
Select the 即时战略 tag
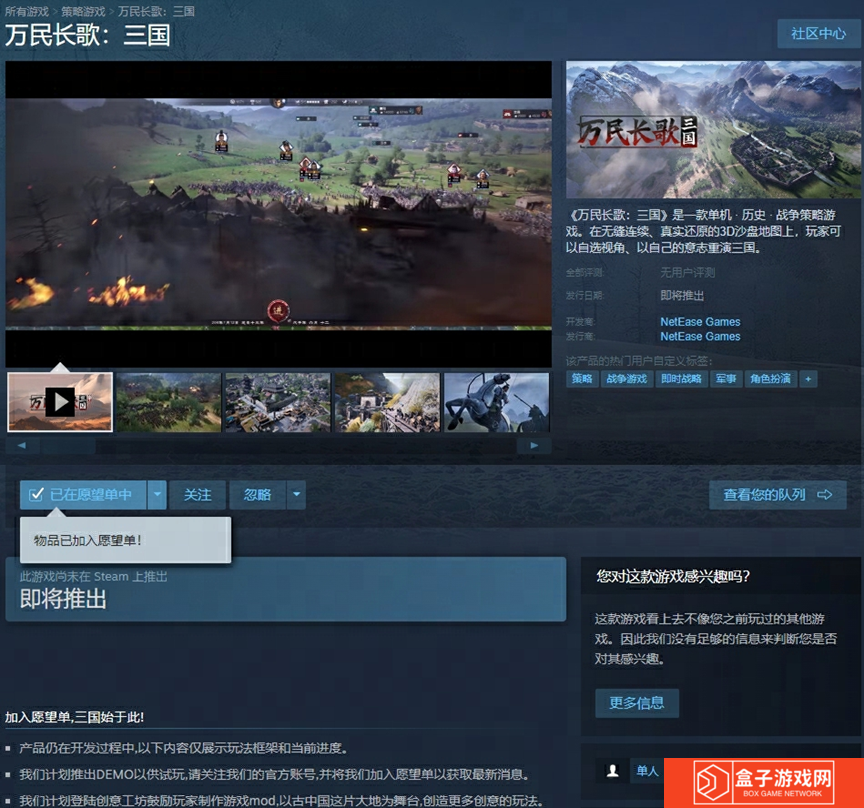coord(681,379)
